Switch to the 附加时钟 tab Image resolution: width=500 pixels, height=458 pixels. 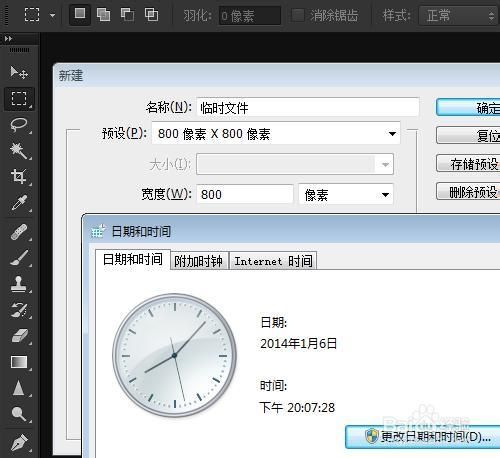199,261
